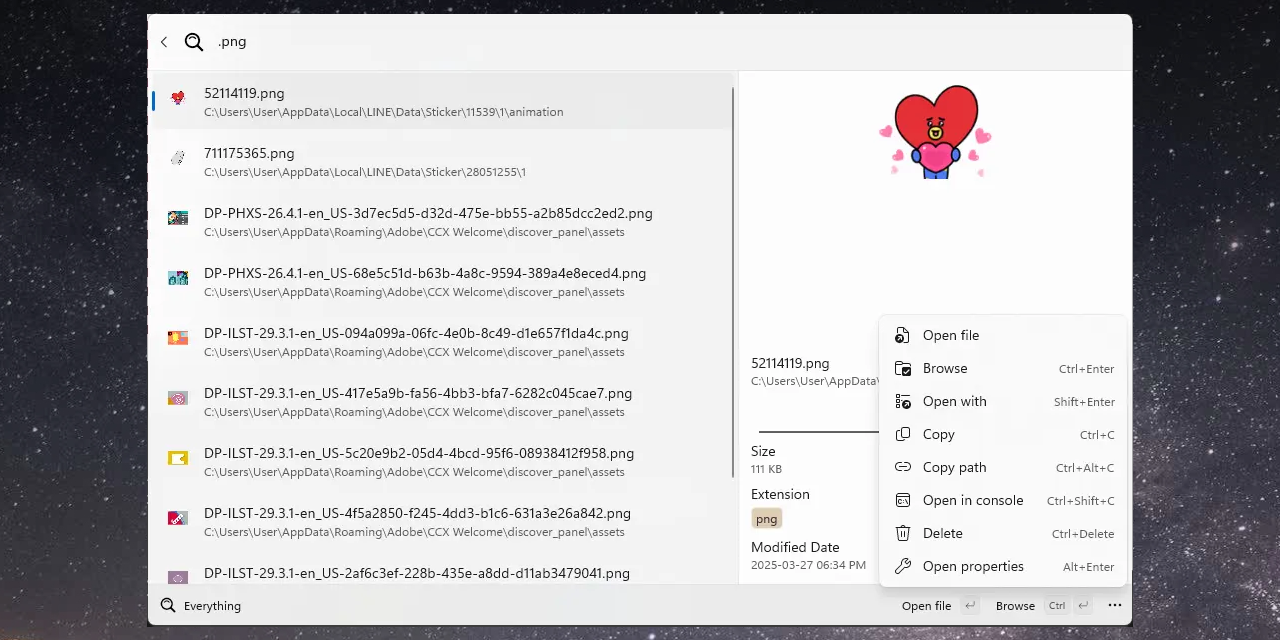Click 52114119.png filename in preview pane

point(790,363)
